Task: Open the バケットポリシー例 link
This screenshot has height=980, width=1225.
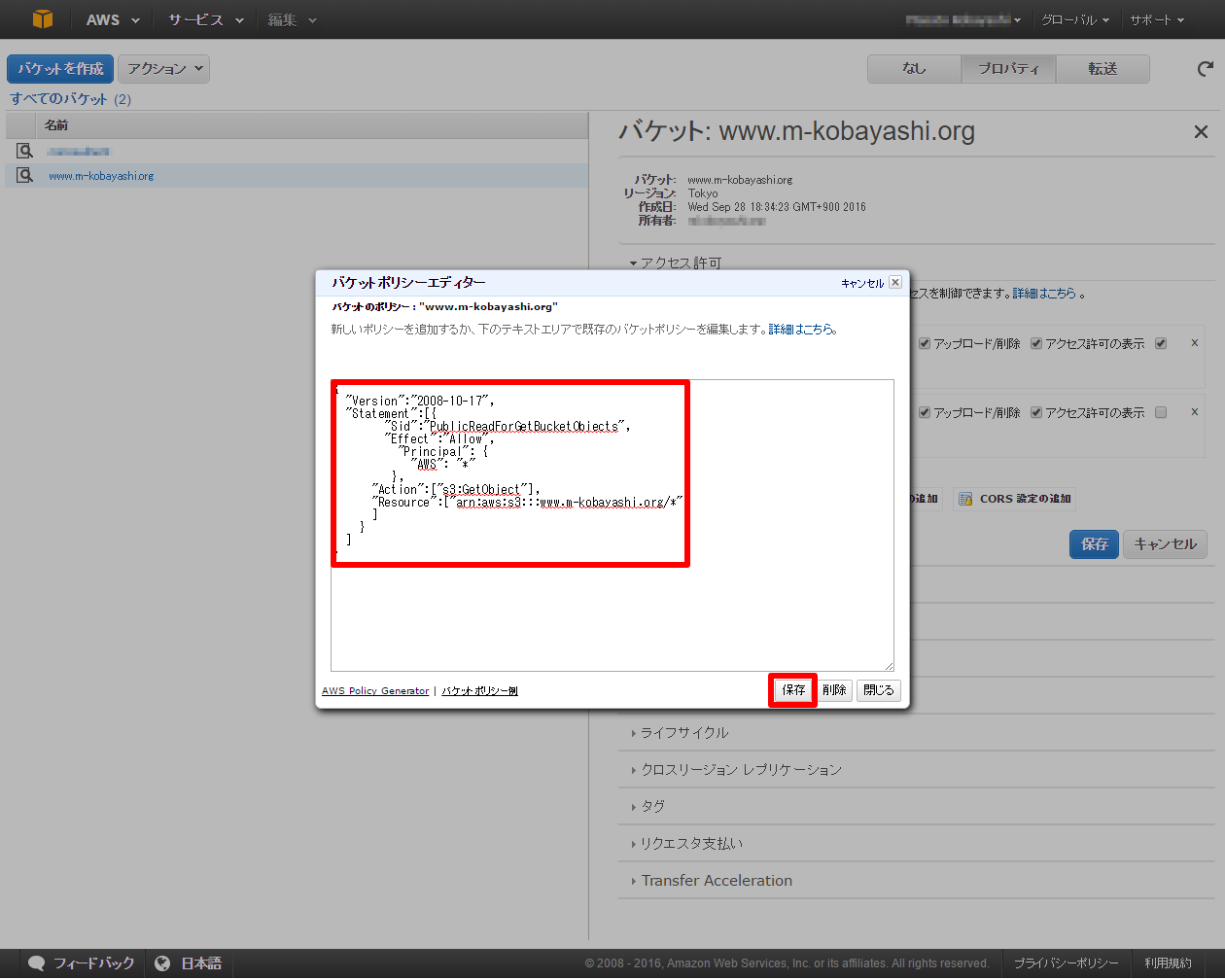Action: [x=479, y=690]
